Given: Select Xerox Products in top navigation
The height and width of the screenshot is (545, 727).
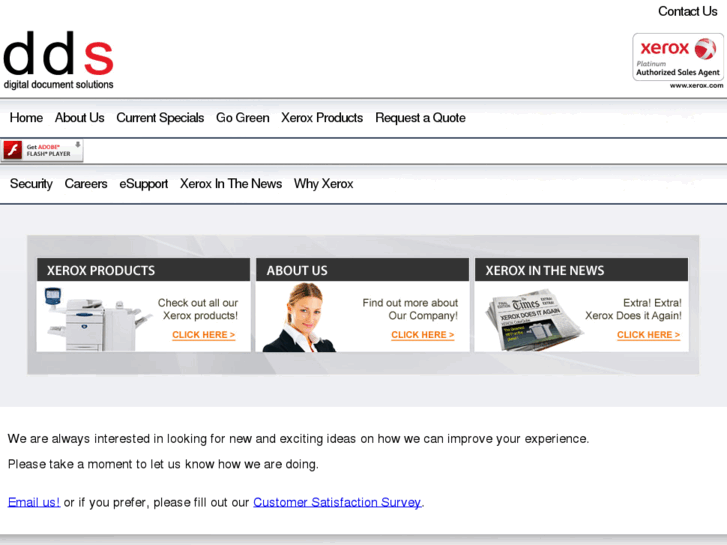Looking at the screenshot, I should pyautogui.click(x=322, y=118).
